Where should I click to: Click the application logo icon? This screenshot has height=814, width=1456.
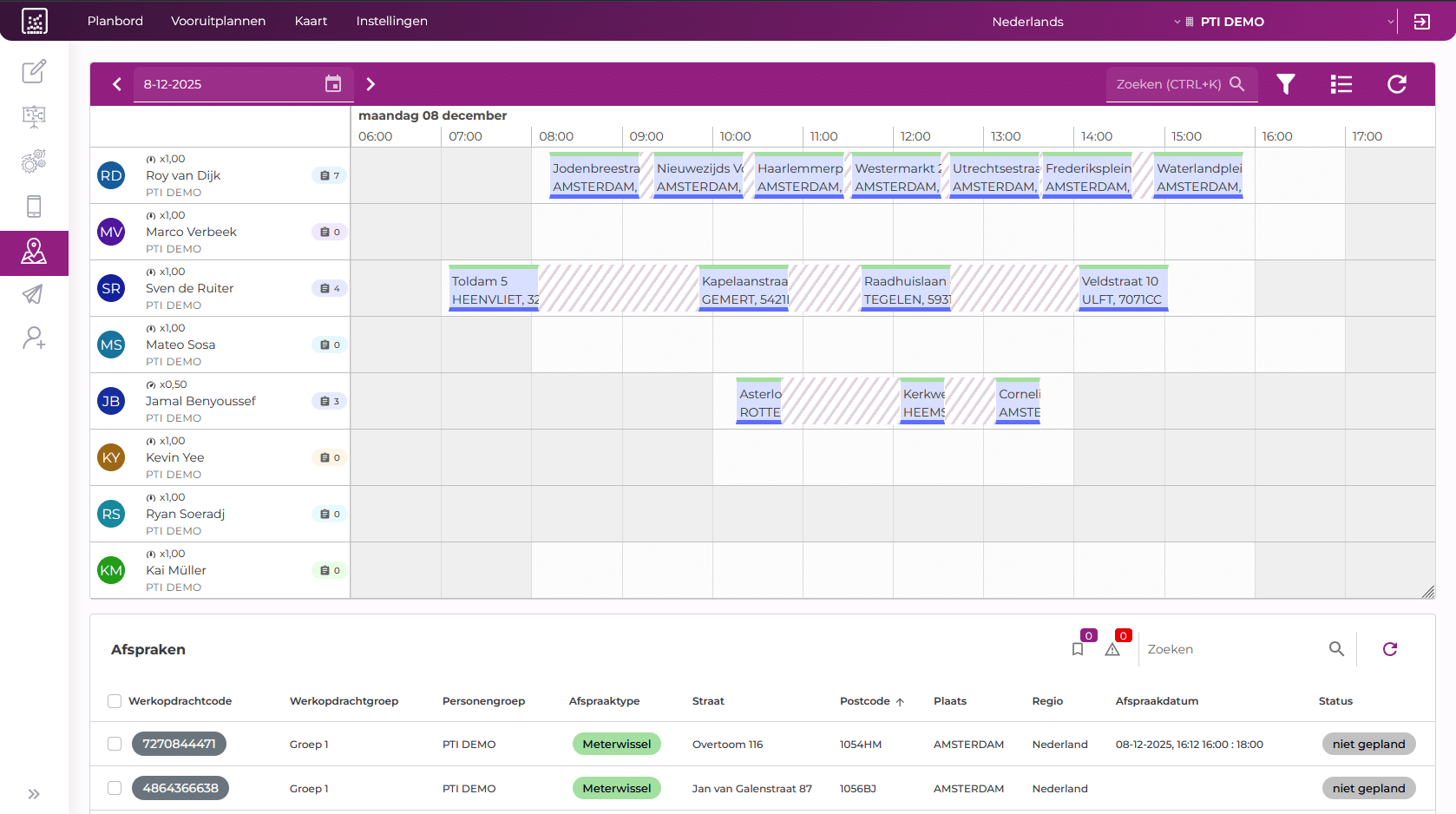[35, 21]
